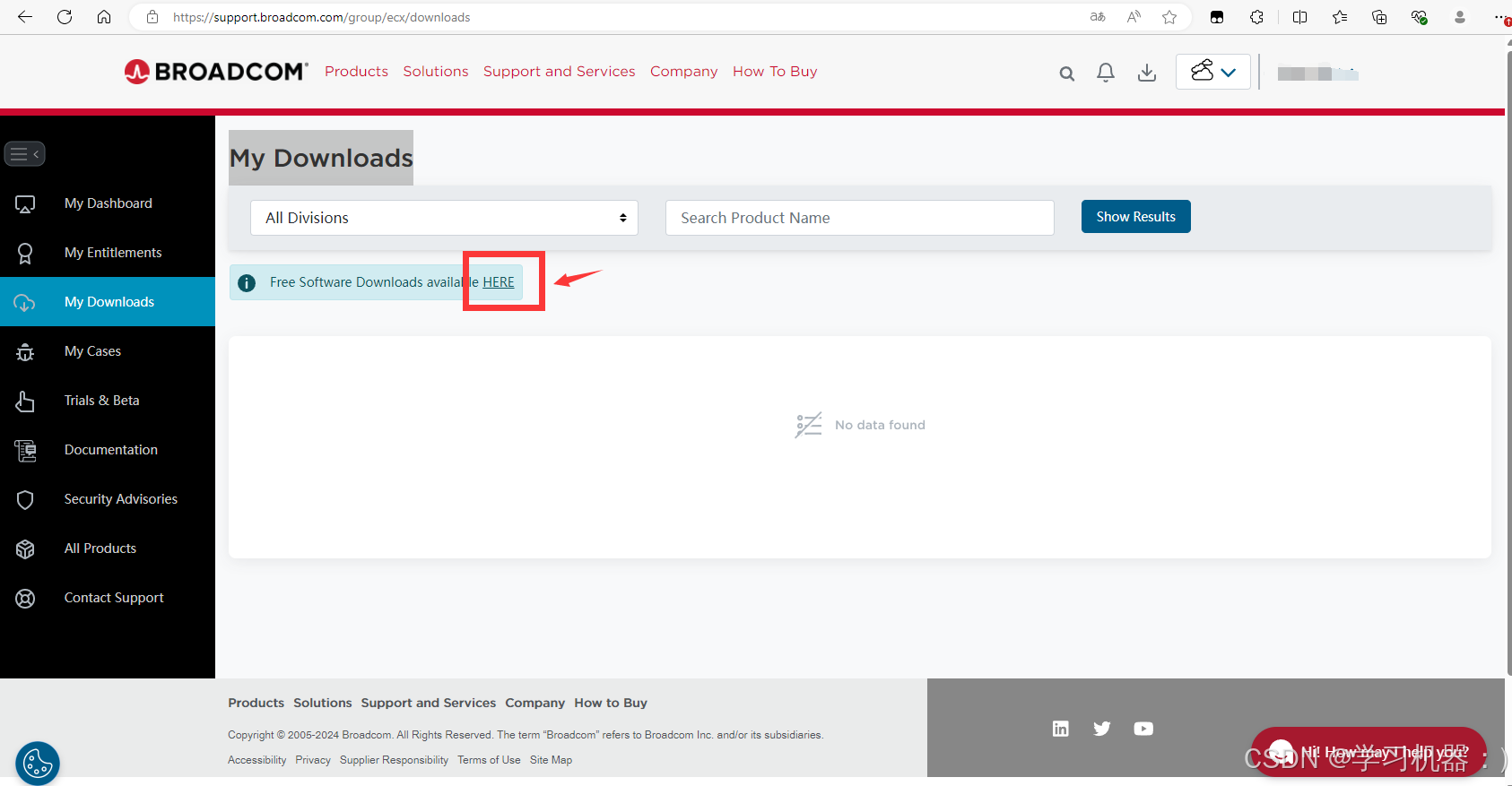This screenshot has height=786, width=1512.
Task: Open My Cases in sidebar
Action: coord(108,351)
